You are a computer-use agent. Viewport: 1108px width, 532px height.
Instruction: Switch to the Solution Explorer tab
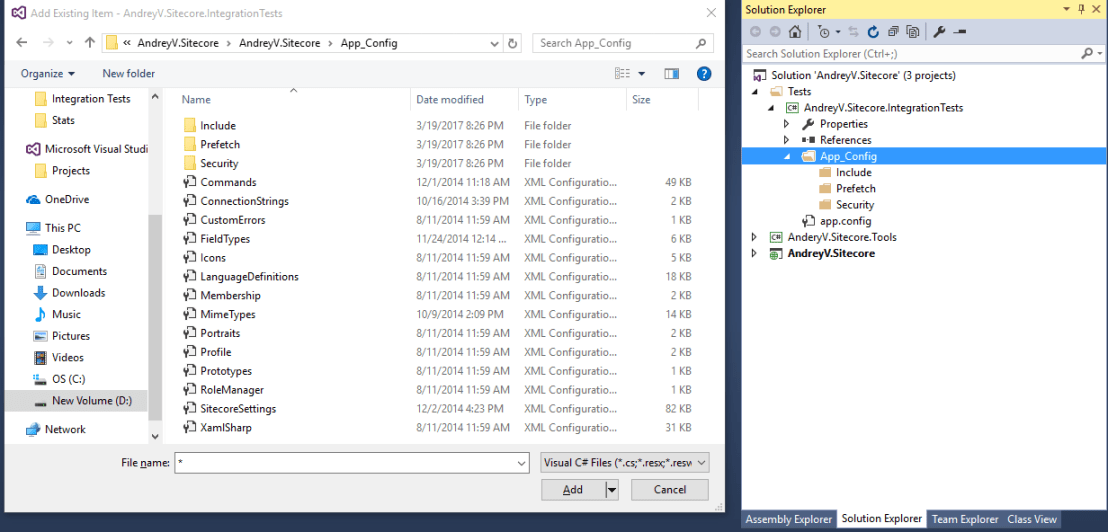[881, 519]
